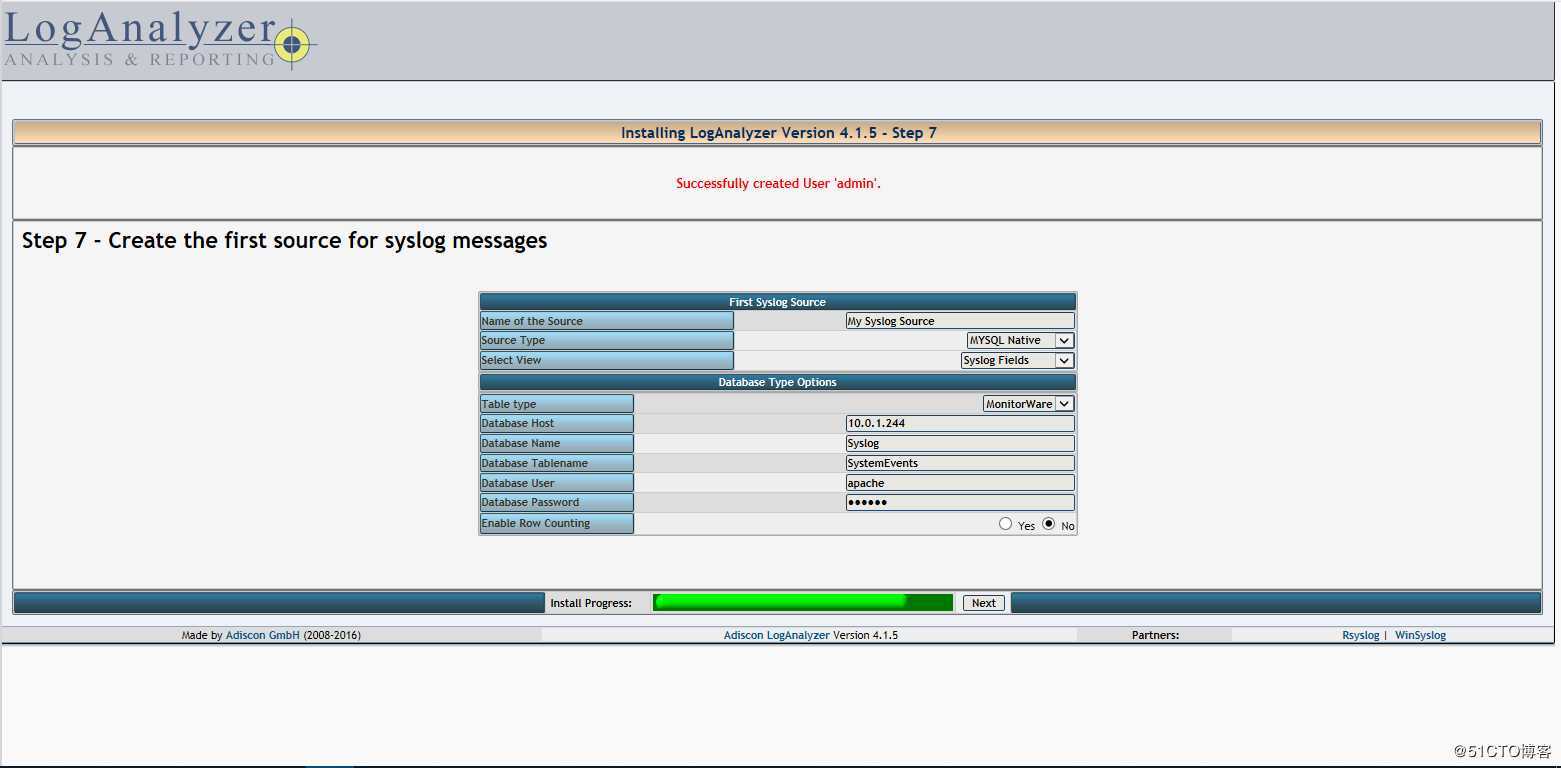
Task: Open the WinSyslog partner link
Action: (1420, 635)
